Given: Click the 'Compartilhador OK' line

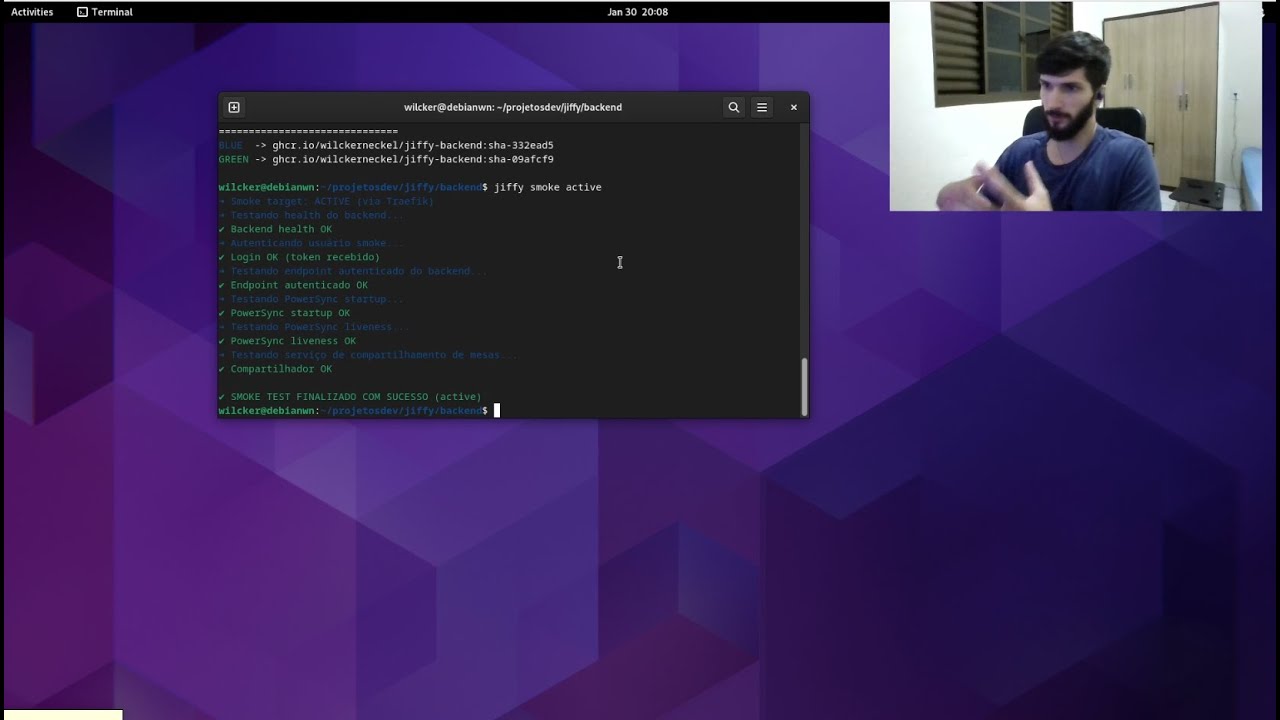Looking at the screenshot, I should tap(275, 369).
